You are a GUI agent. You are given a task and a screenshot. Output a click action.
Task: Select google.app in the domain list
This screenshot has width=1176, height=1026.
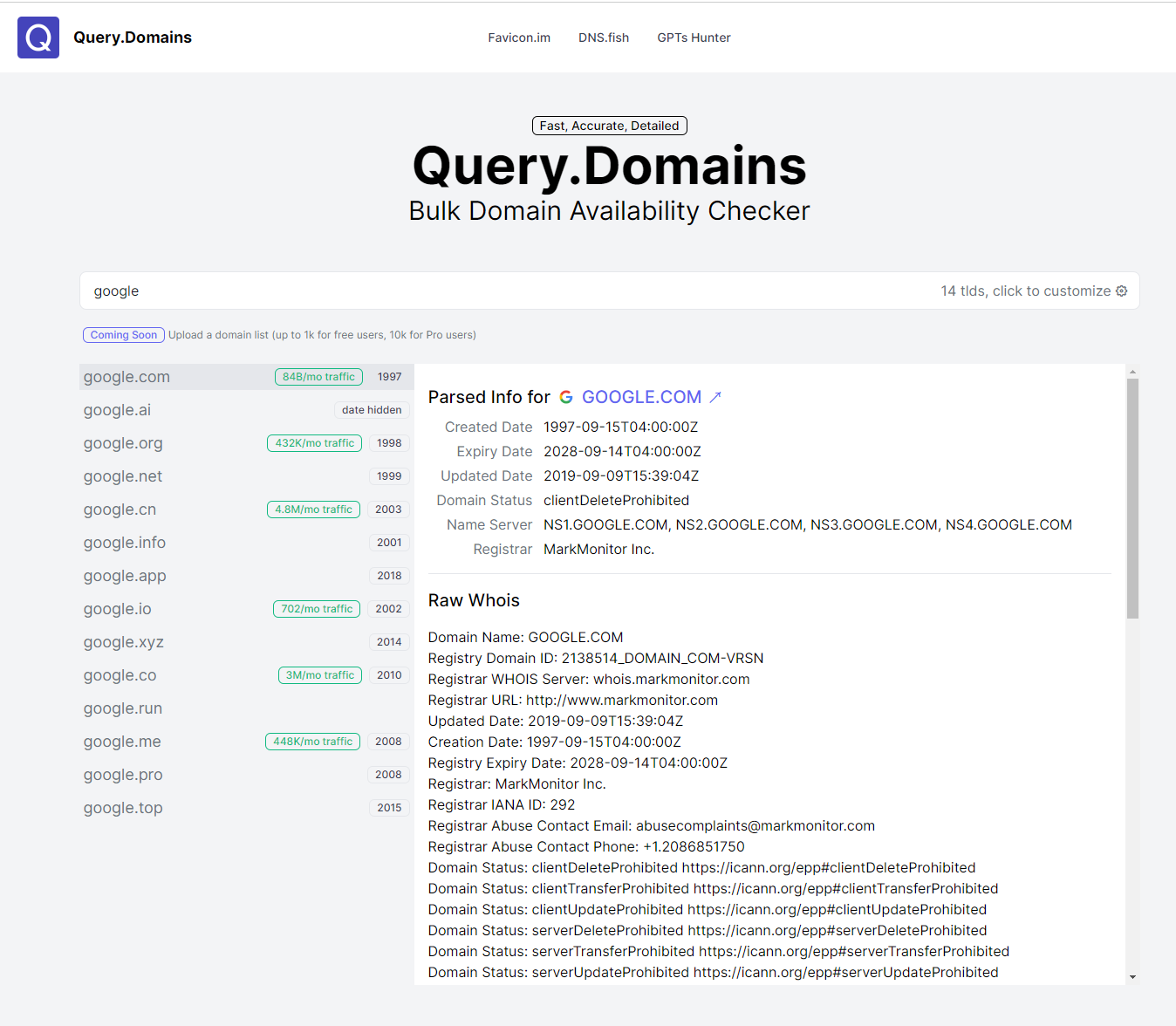(247, 576)
